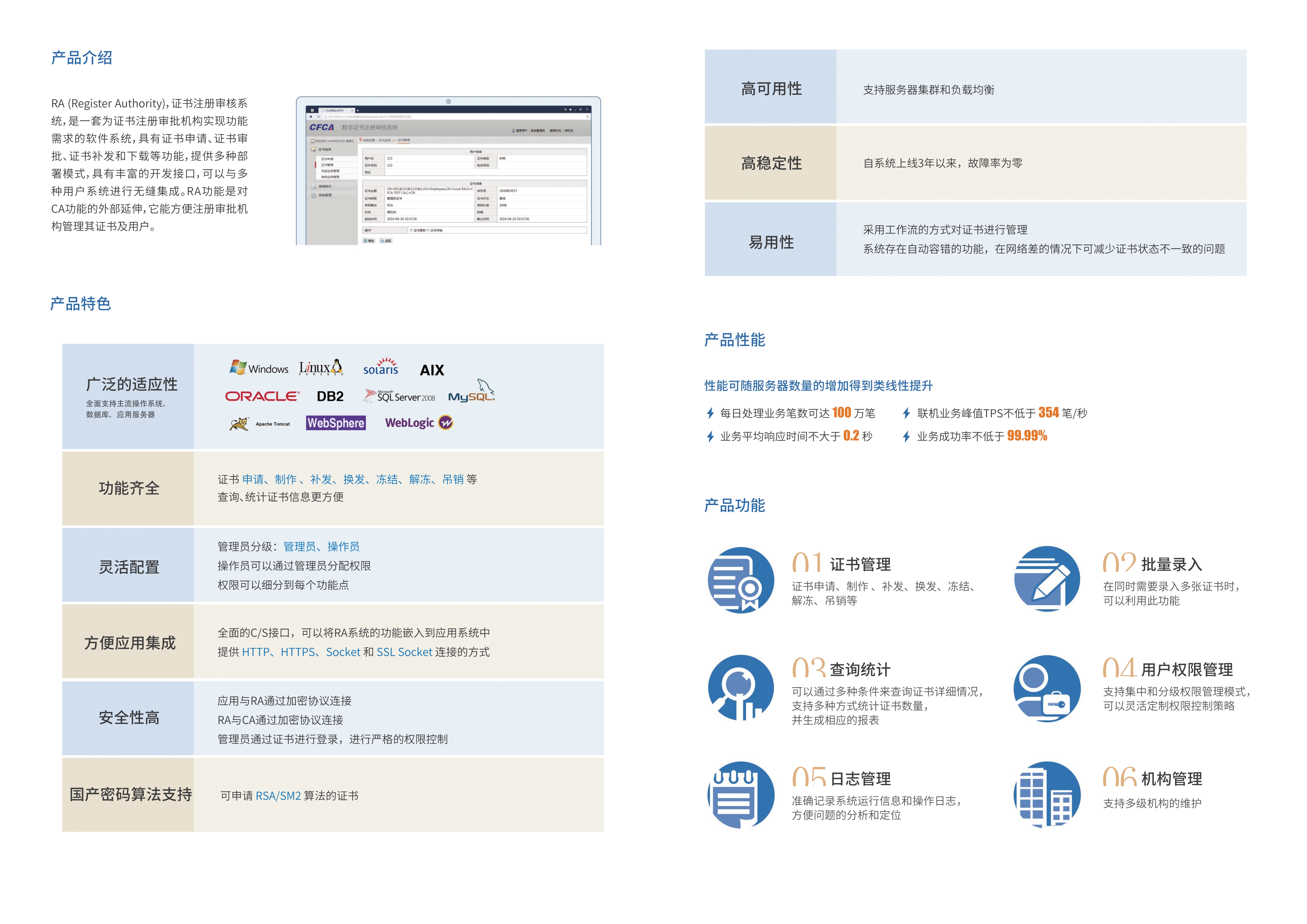Viewport: 1307px width, 924px height.
Task: Click the CFCA logo in the screenshot
Action: pyautogui.click(x=322, y=128)
